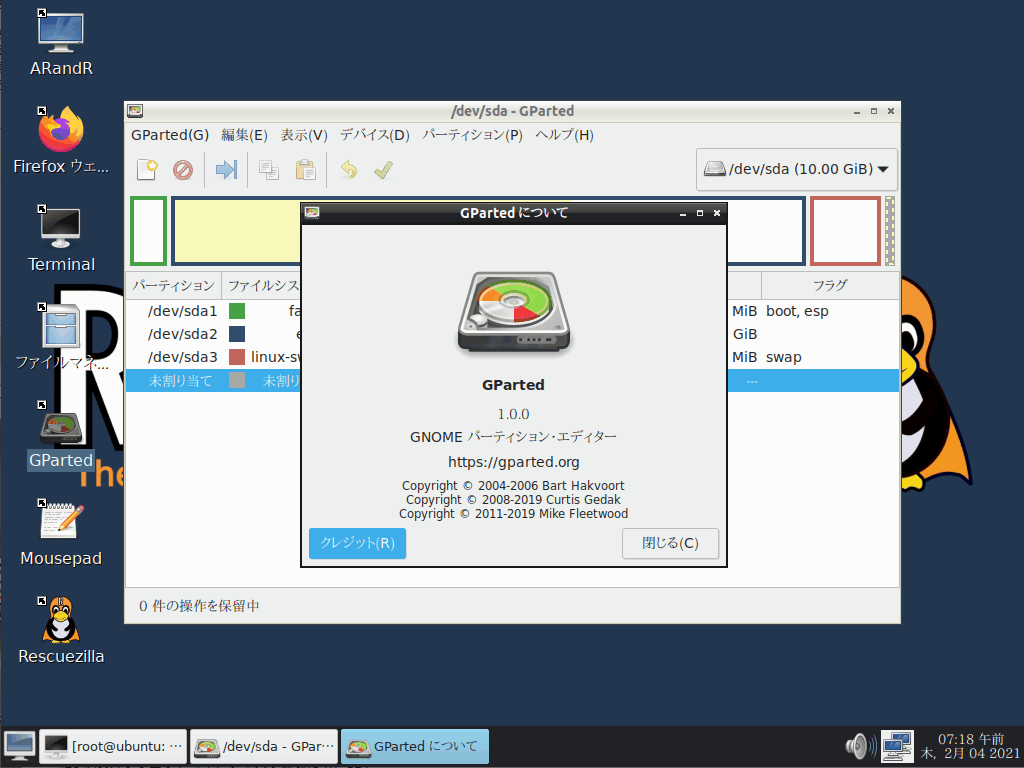Open the 表示(V) menu
1024x768 pixels.
304,135
